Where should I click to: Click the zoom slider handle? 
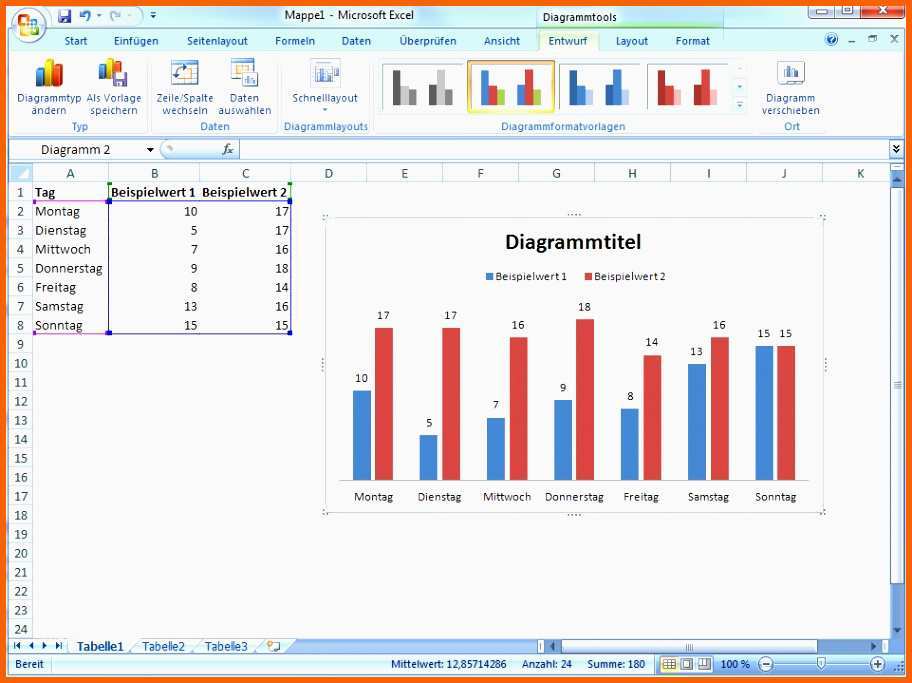coord(821,664)
